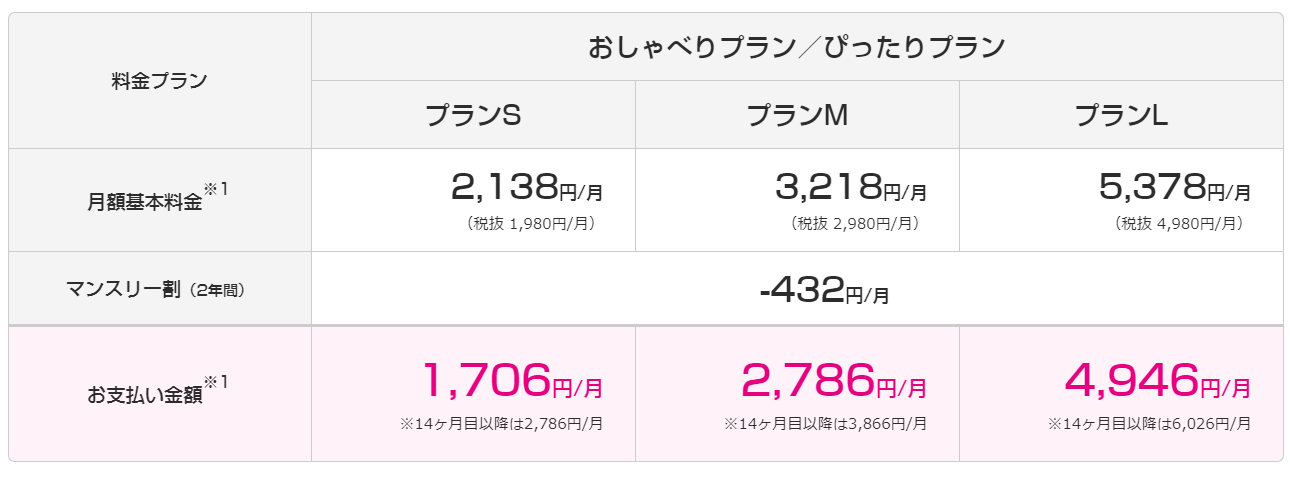This screenshot has height=483, width=1290.
Task: Select the 税抜 2,980円/月 note
Action: click(x=856, y=224)
